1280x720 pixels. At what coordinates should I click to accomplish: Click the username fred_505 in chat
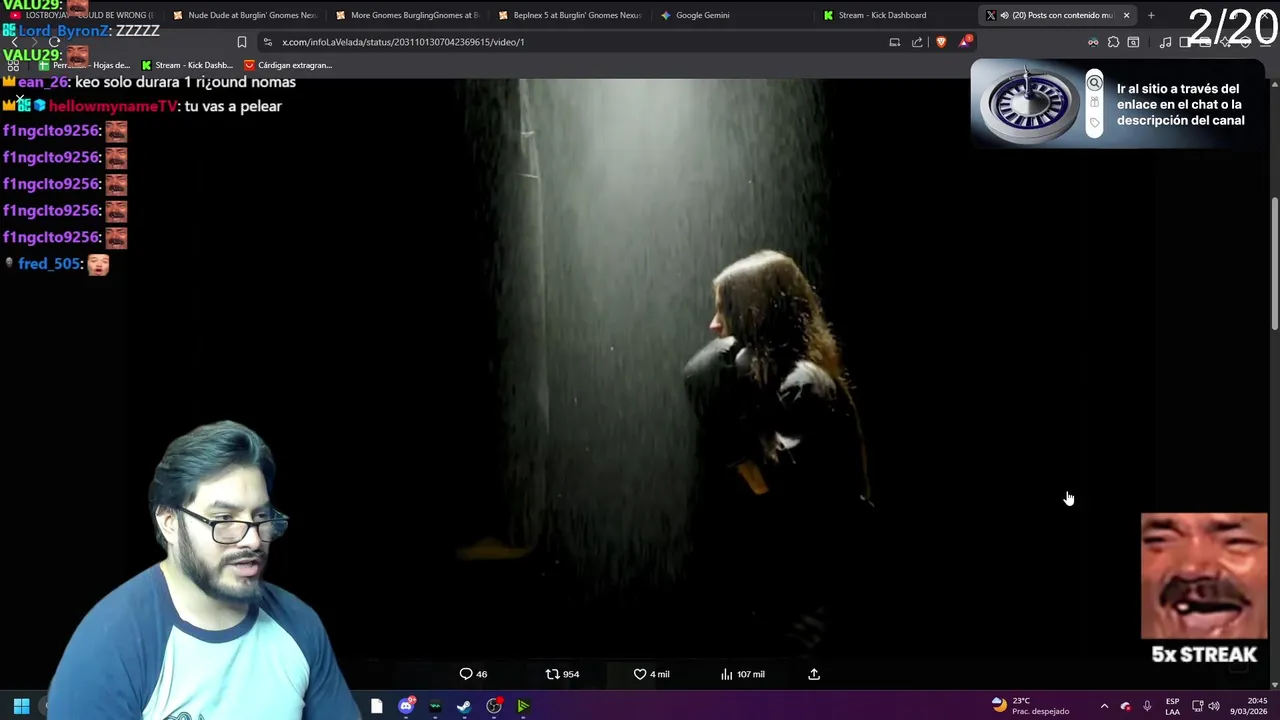[49, 264]
